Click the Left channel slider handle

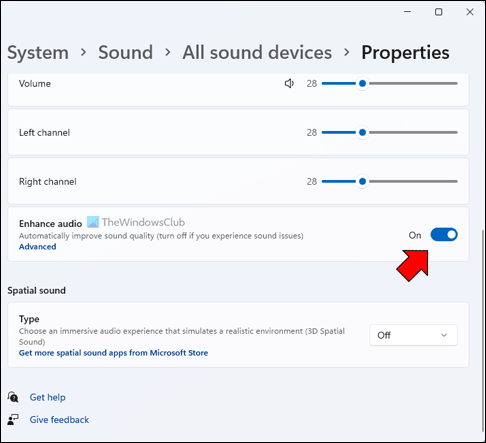[x=362, y=132]
